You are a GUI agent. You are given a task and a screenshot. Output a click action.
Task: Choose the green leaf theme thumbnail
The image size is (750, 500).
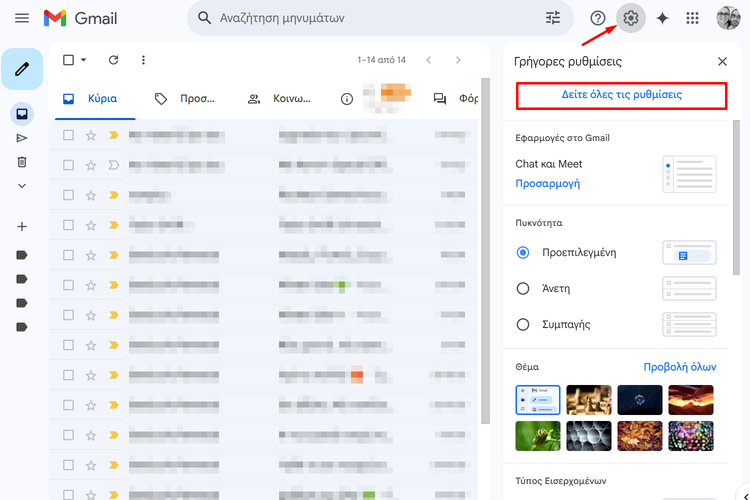pyautogui.click(x=538, y=435)
